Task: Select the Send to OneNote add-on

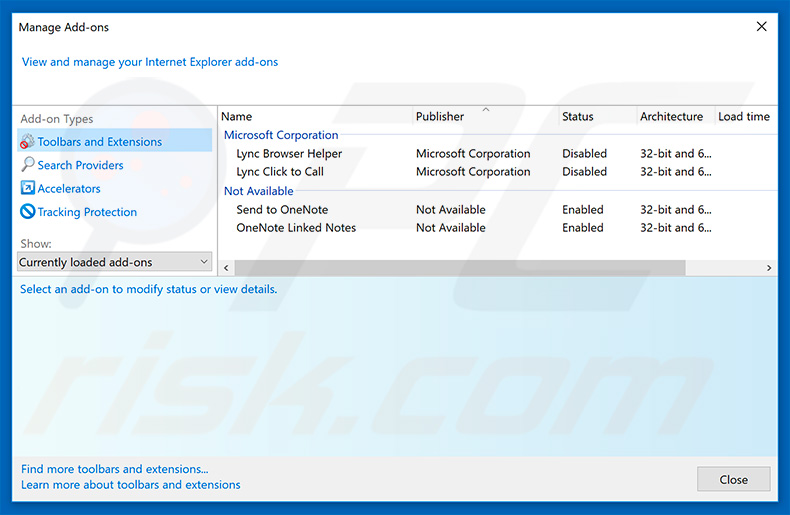Action: tap(282, 210)
